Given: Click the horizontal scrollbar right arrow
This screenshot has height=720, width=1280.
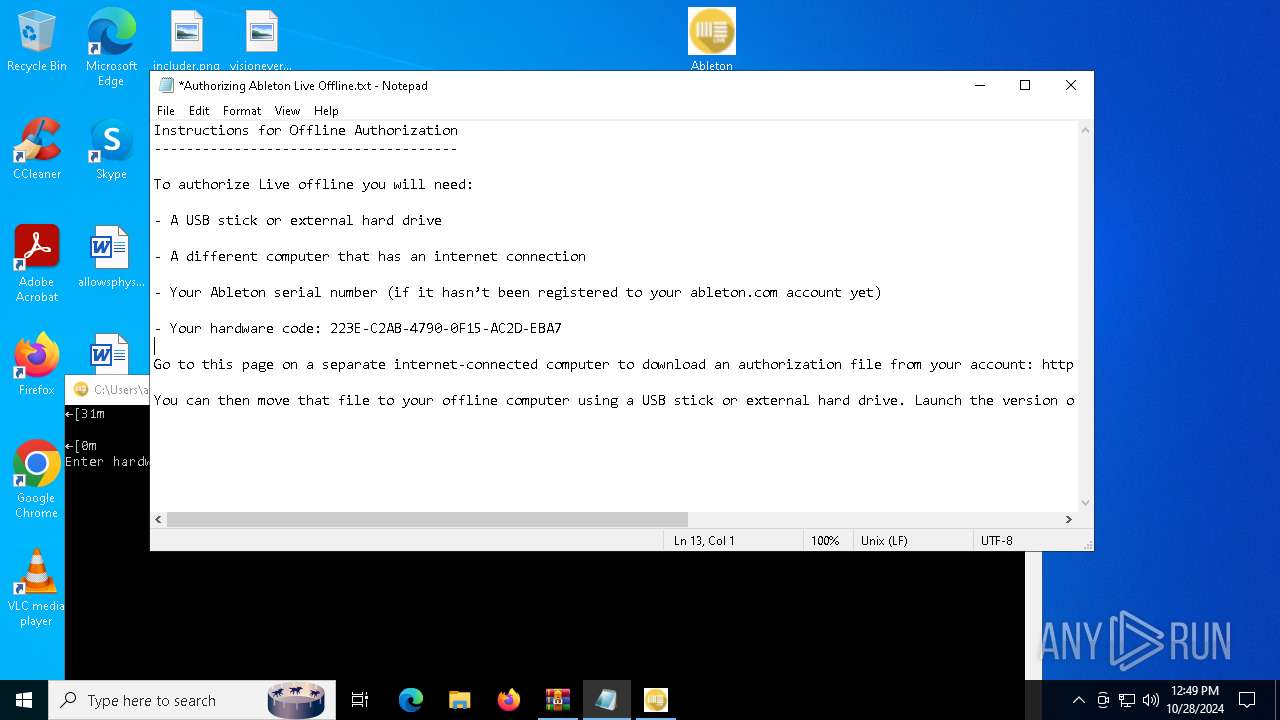Looking at the screenshot, I should click(1068, 520).
